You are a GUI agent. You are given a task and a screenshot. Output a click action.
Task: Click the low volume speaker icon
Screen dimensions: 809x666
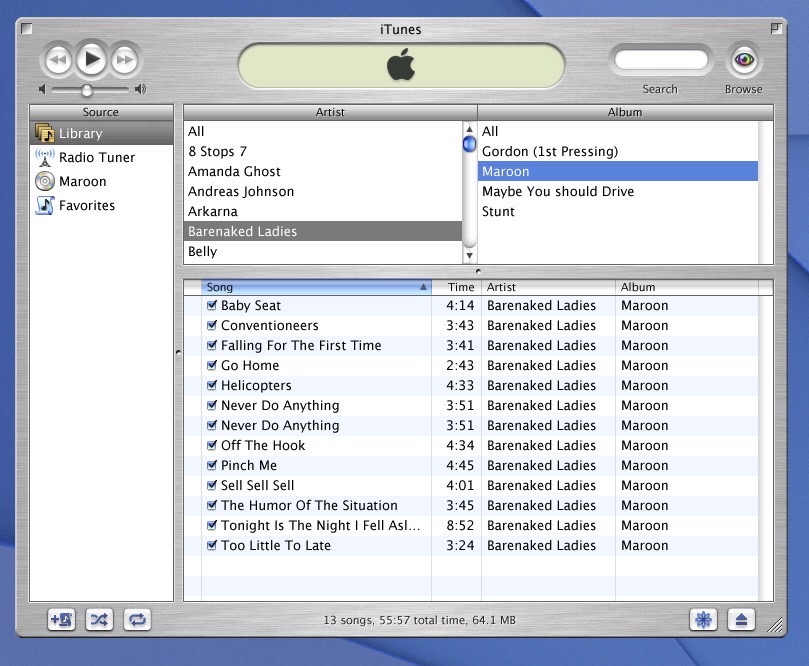(x=42, y=89)
